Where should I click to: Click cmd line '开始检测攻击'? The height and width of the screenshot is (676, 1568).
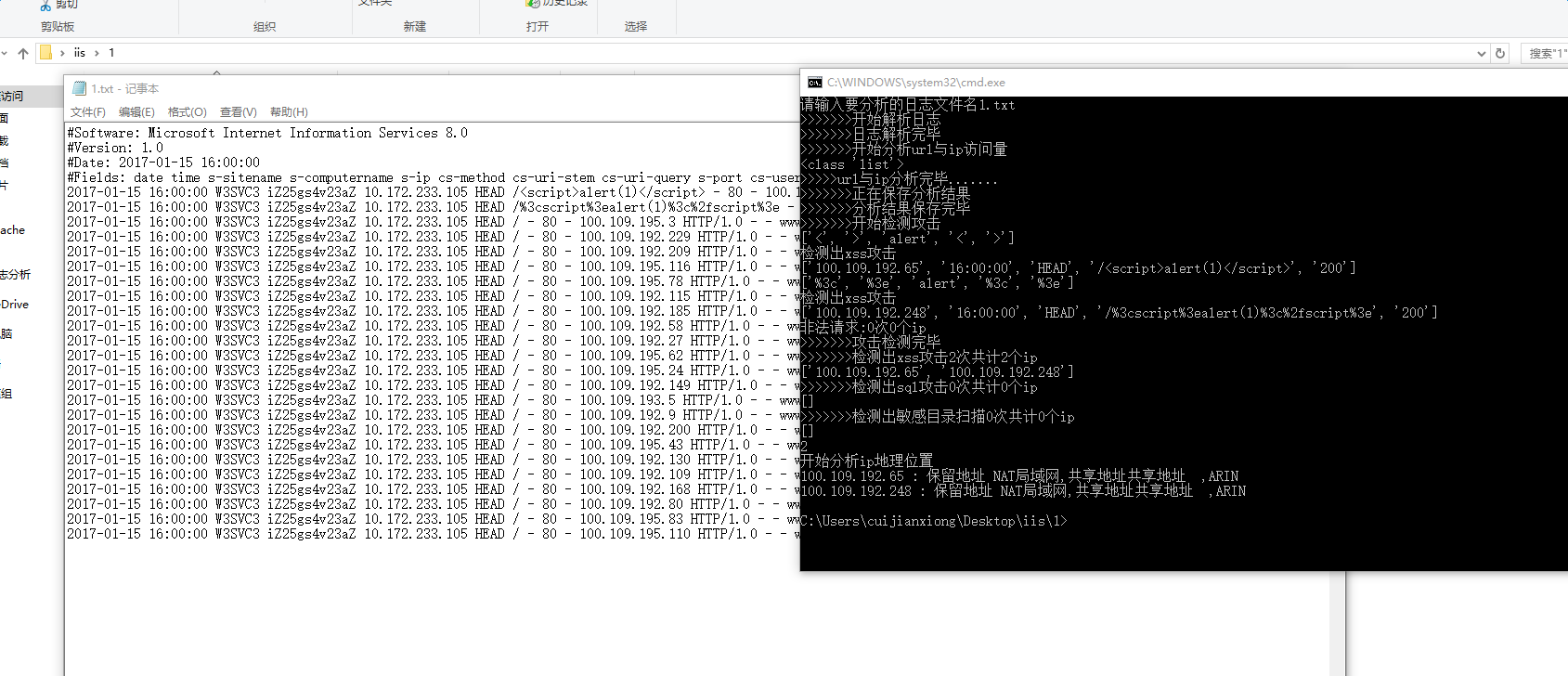pyautogui.click(x=871, y=224)
